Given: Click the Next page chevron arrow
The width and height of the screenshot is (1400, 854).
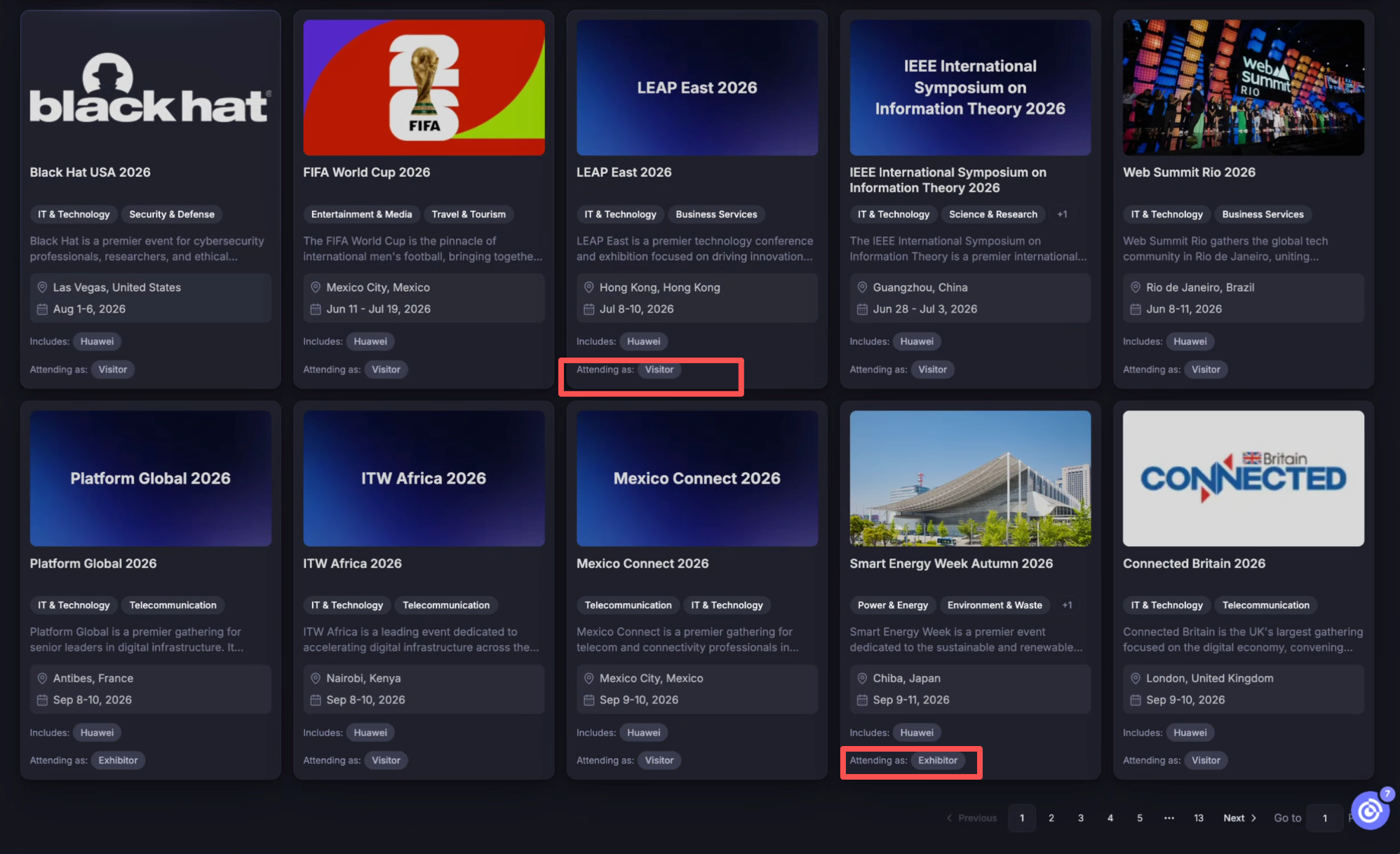Looking at the screenshot, I should 1254,818.
